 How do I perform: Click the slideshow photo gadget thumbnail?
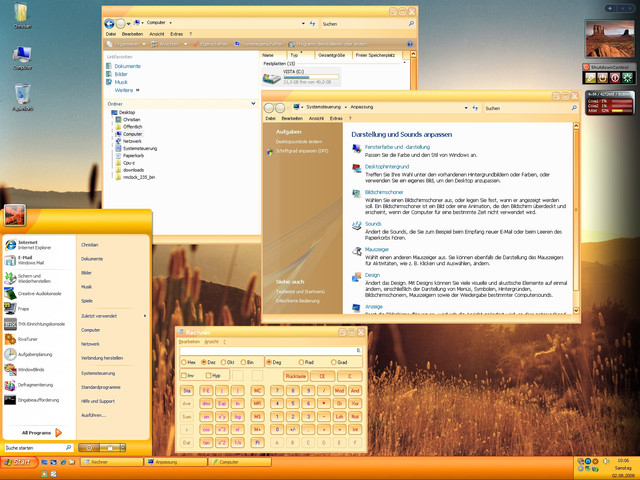tap(610, 39)
